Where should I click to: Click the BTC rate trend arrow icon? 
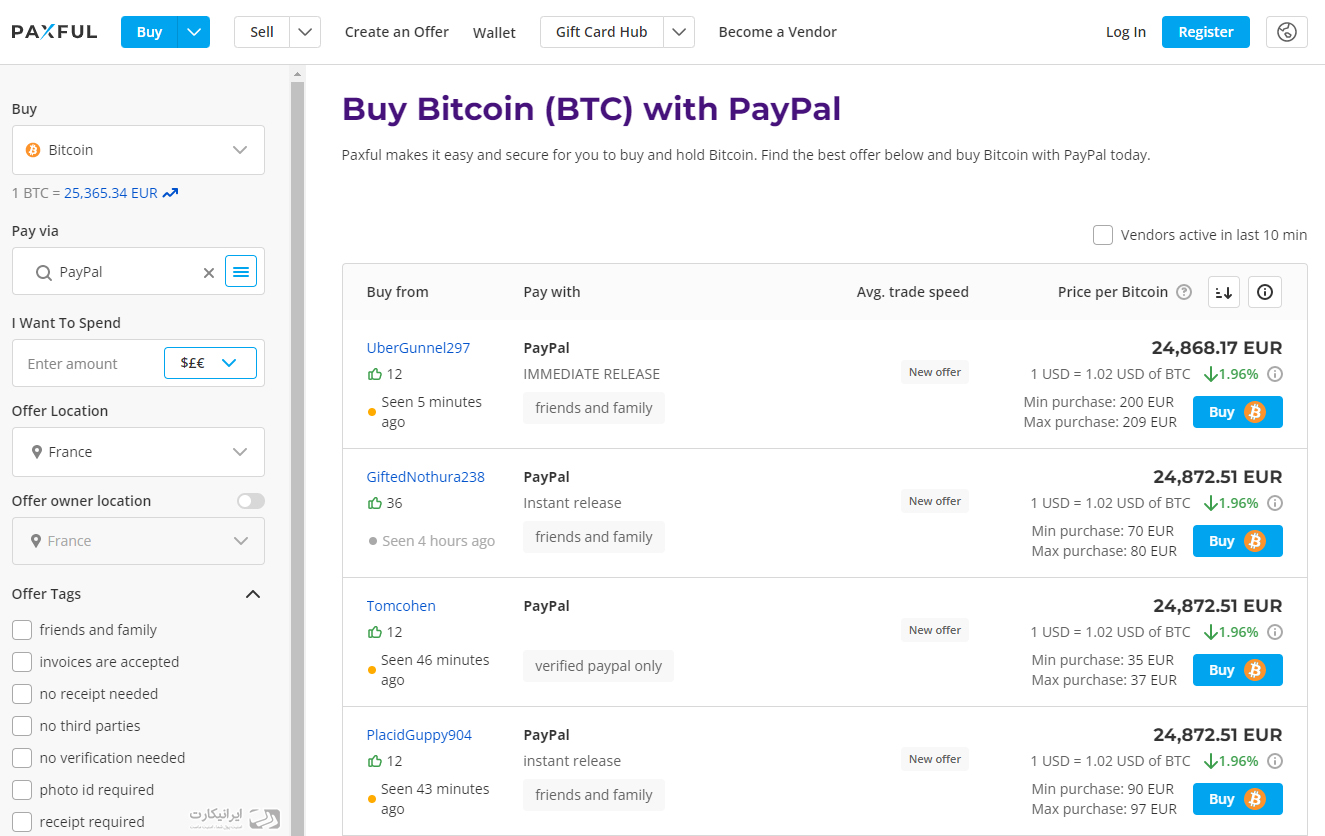171,193
